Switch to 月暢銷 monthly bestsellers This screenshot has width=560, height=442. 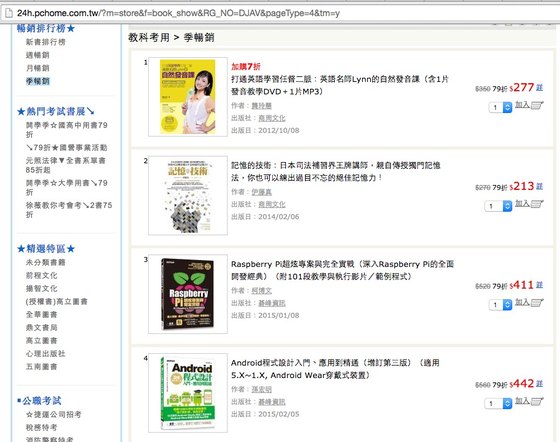point(38,68)
